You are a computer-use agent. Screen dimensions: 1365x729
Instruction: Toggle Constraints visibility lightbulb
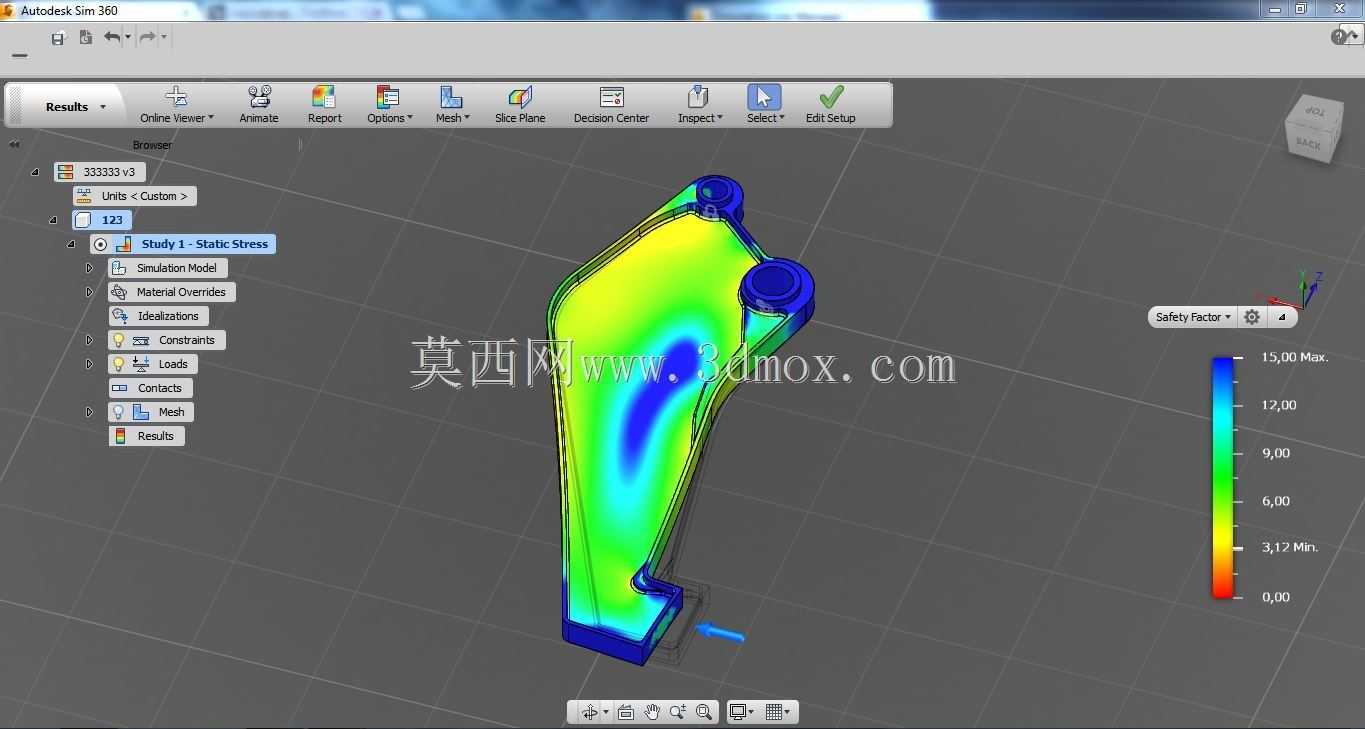119,340
